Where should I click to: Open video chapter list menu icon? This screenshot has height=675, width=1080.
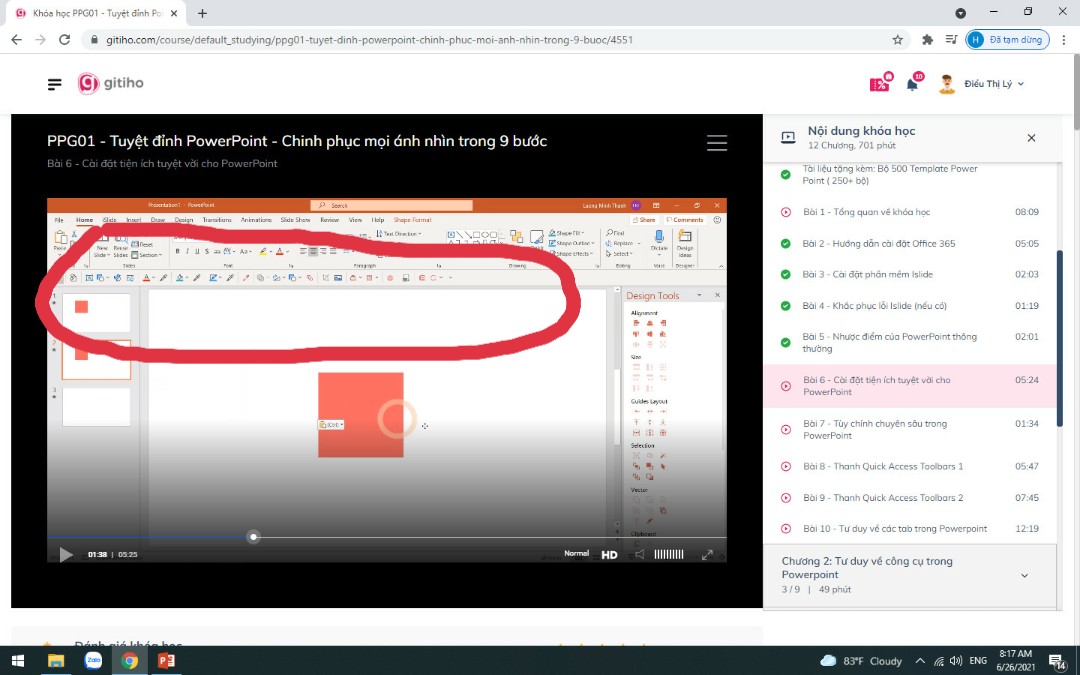tap(716, 143)
